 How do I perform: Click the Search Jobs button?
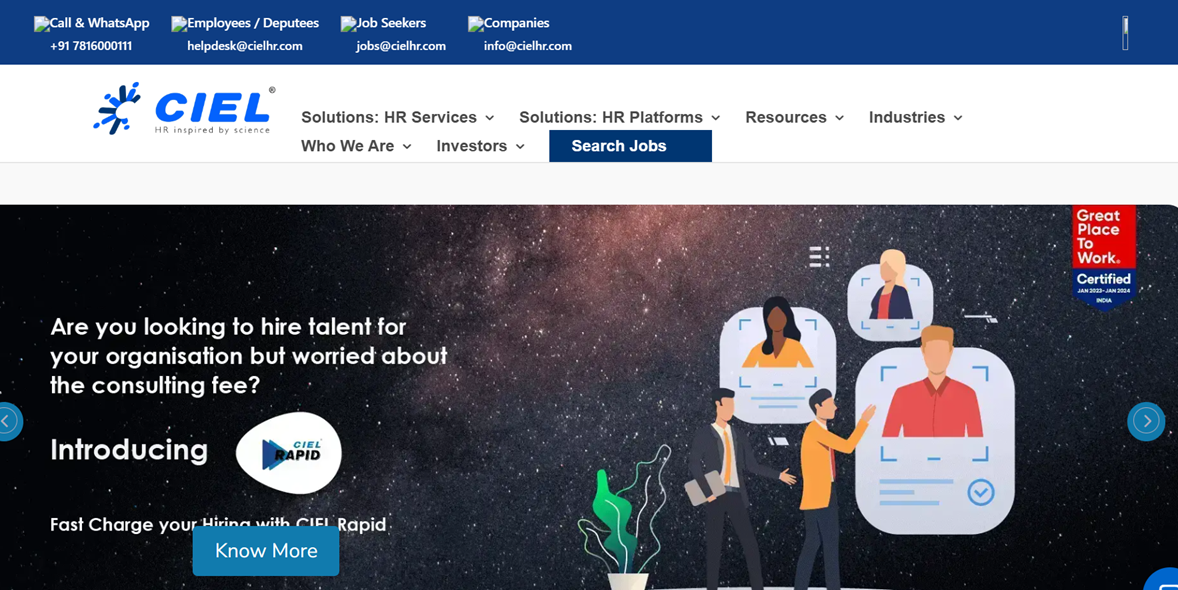[x=630, y=146]
